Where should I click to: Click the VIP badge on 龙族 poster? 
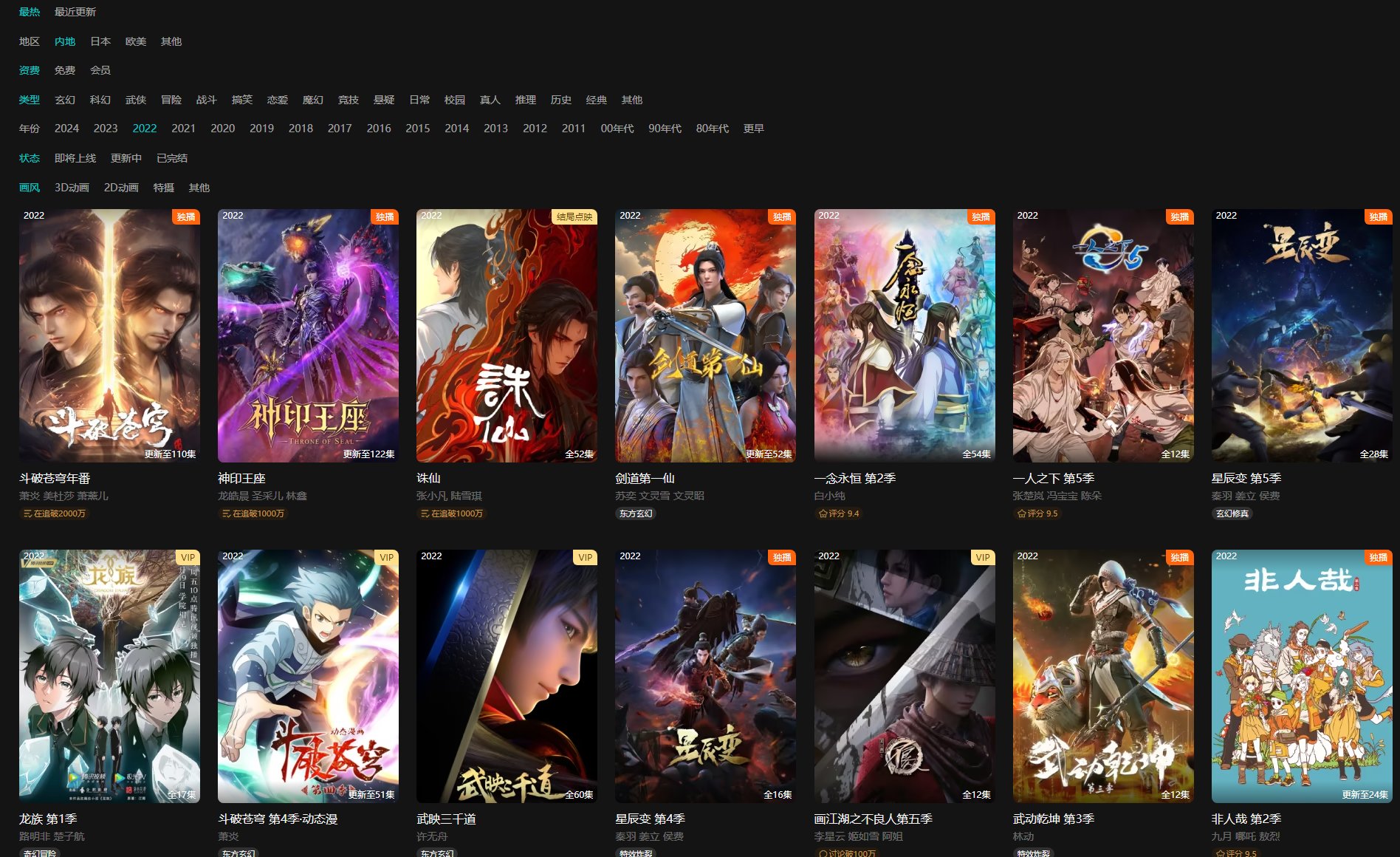tap(188, 557)
